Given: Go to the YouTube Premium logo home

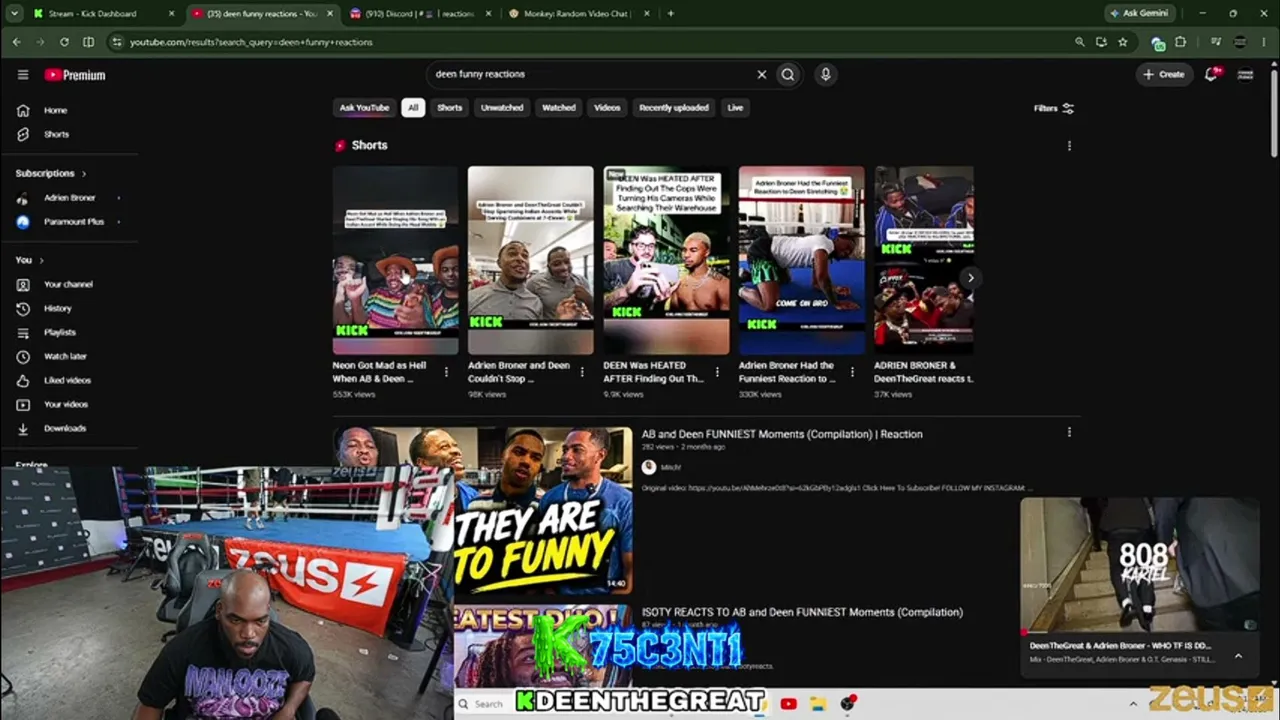Looking at the screenshot, I should coord(75,75).
